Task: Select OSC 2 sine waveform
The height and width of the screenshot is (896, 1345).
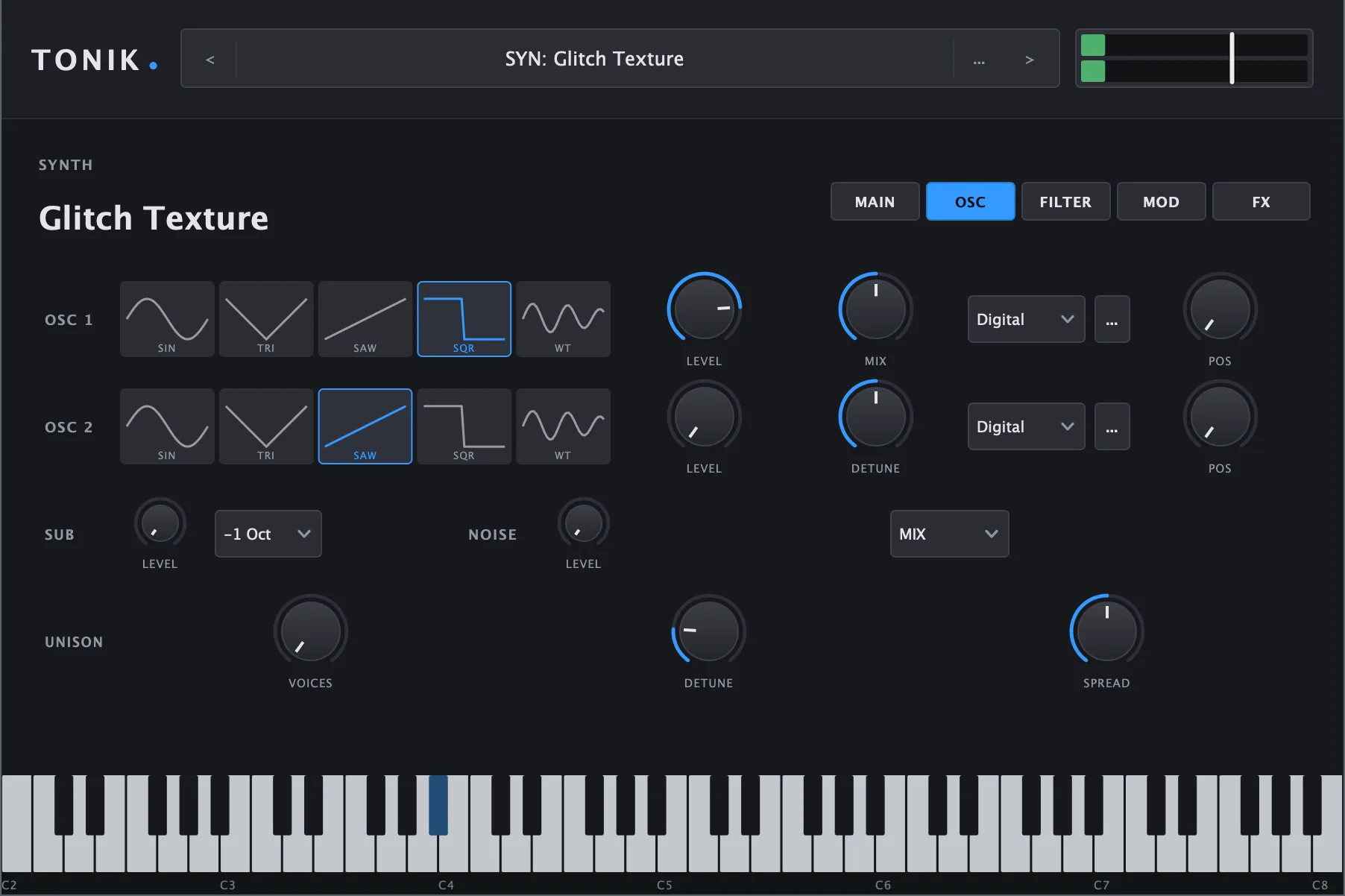Action: click(167, 426)
